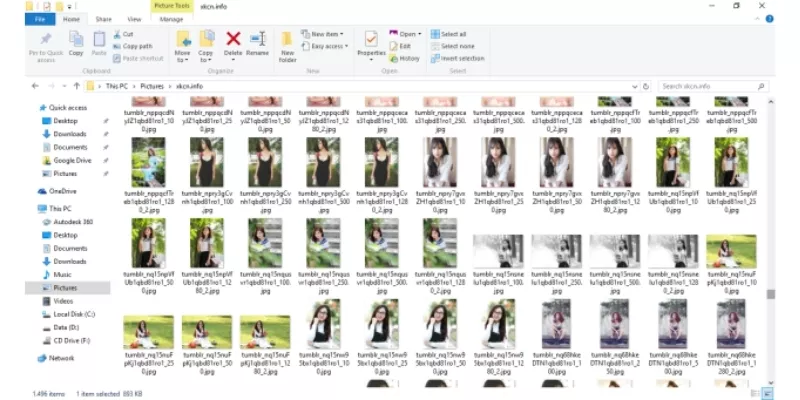Click the search magnifier icon
The height and width of the screenshot is (400, 800).
pyautogui.click(x=761, y=86)
